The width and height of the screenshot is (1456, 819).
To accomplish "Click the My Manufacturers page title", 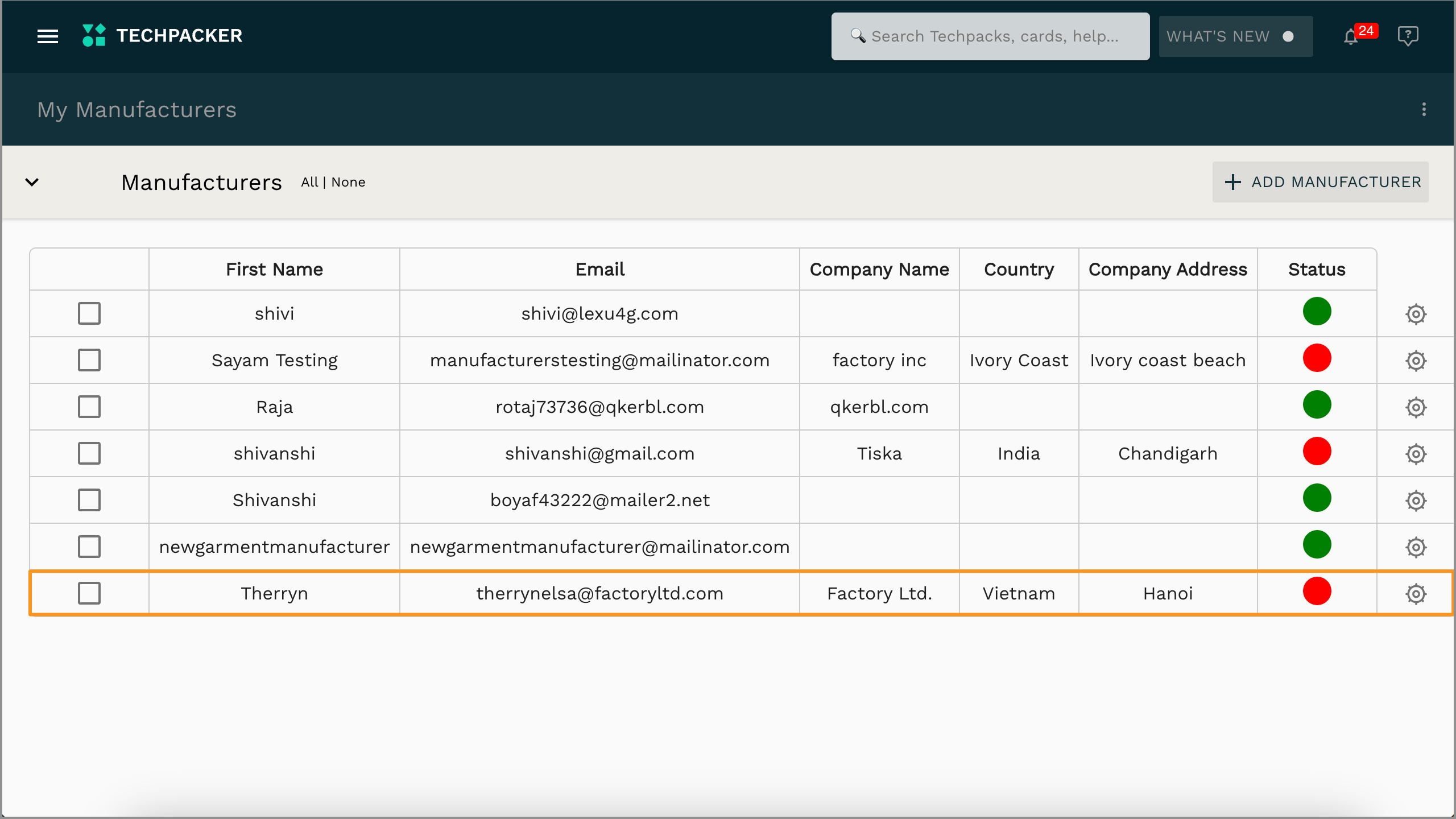I will click(136, 109).
